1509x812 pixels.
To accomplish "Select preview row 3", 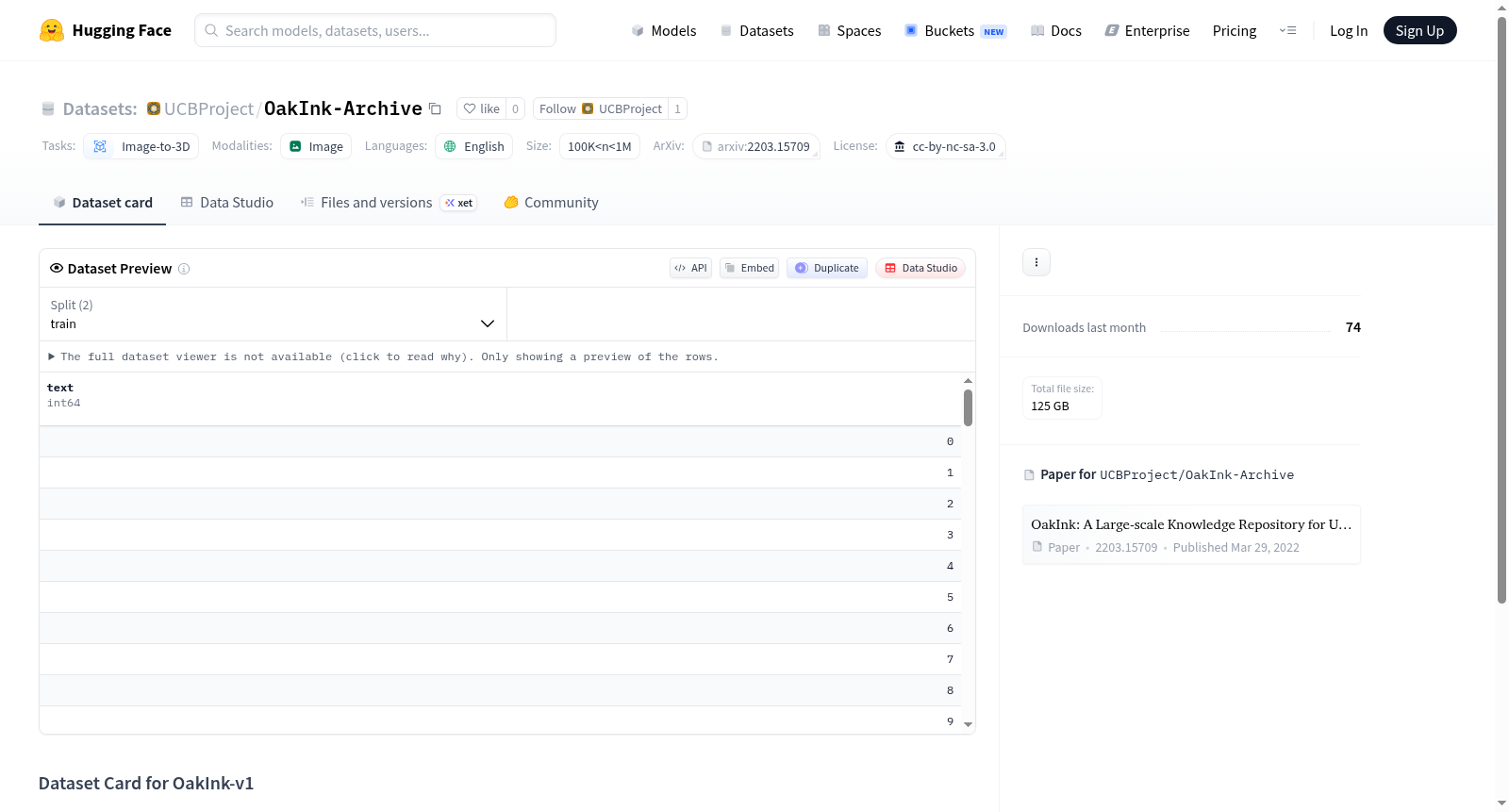I will tap(500, 535).
